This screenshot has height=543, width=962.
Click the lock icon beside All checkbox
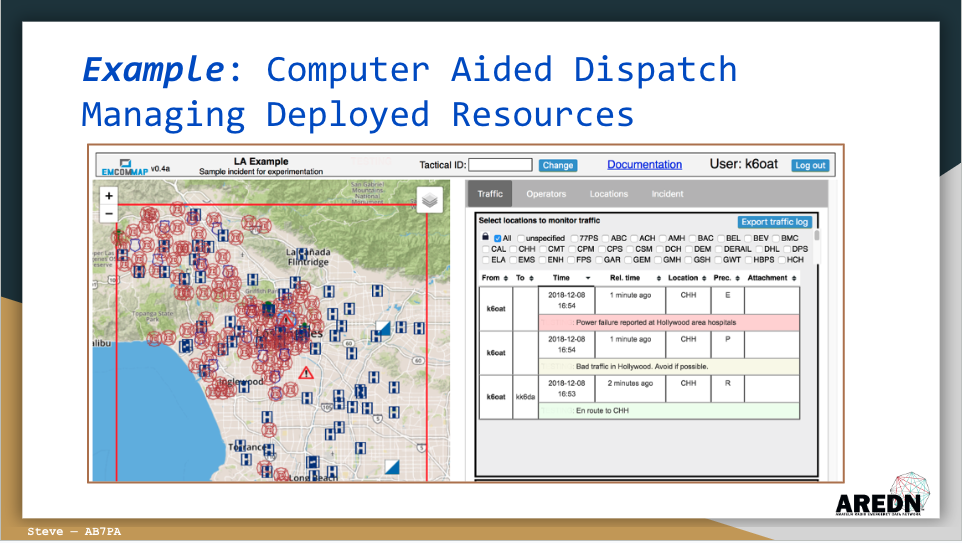[x=485, y=237]
